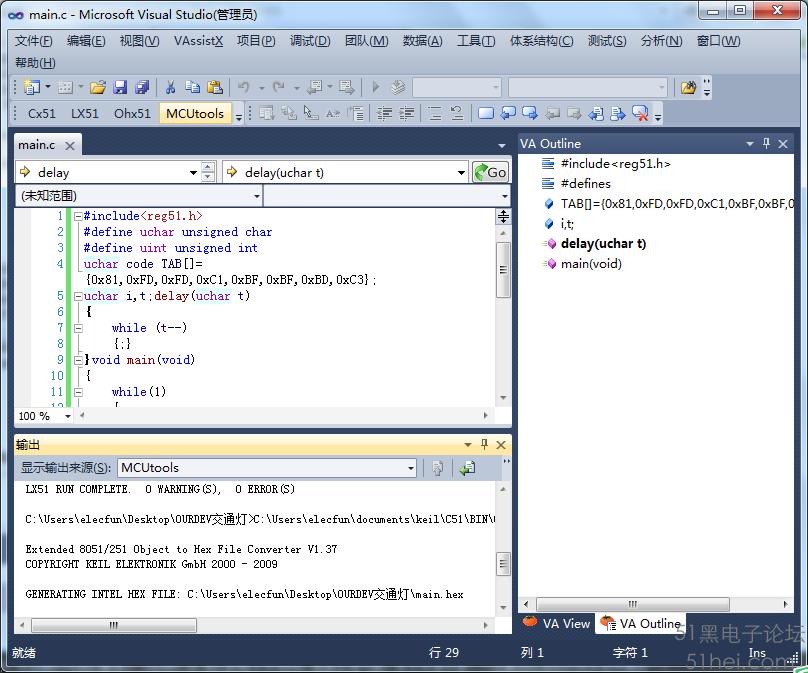Click the Start Debugging play icon
Image resolution: width=808 pixels, height=673 pixels.
(376, 88)
